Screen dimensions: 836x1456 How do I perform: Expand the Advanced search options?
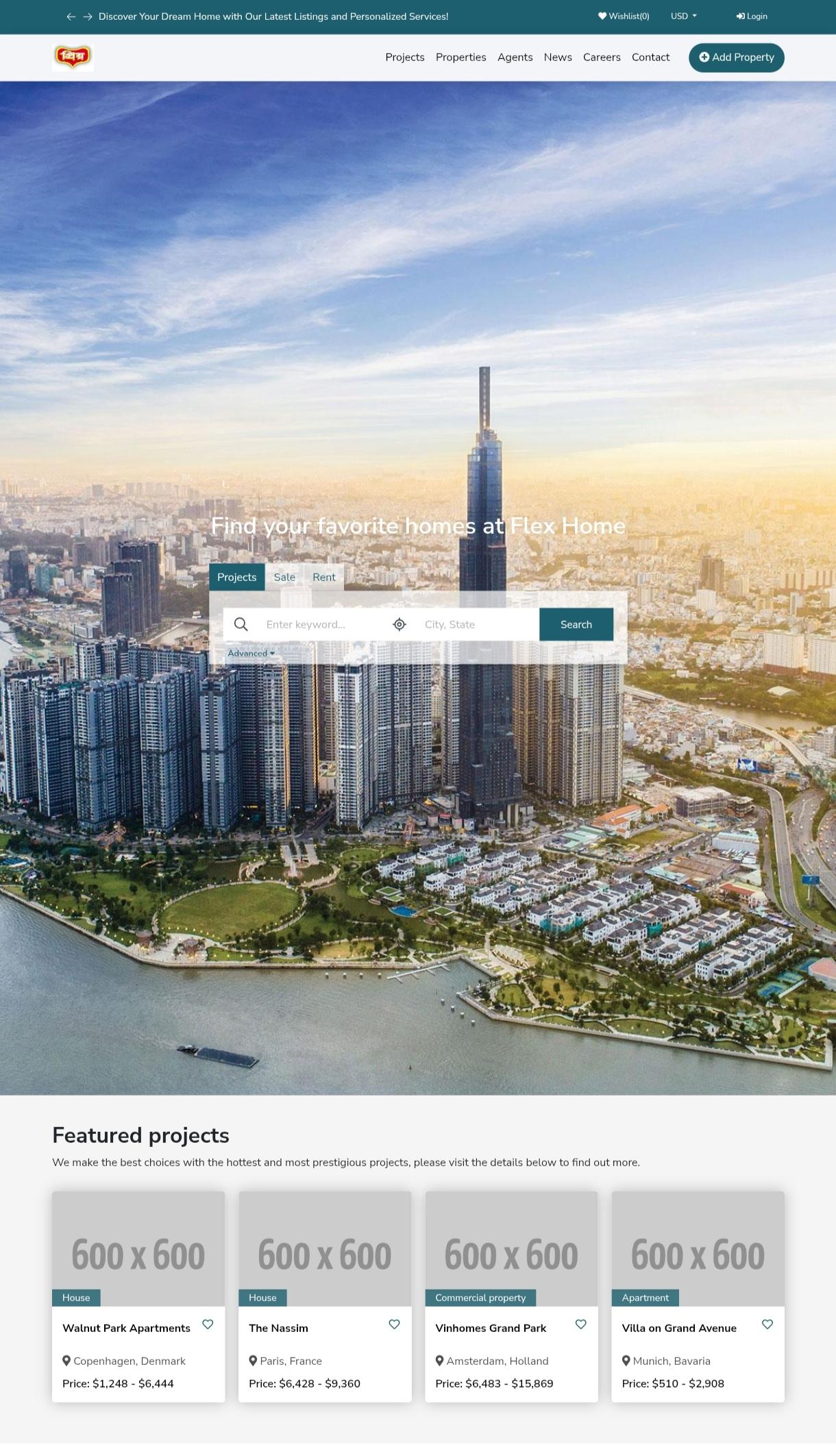(x=251, y=654)
